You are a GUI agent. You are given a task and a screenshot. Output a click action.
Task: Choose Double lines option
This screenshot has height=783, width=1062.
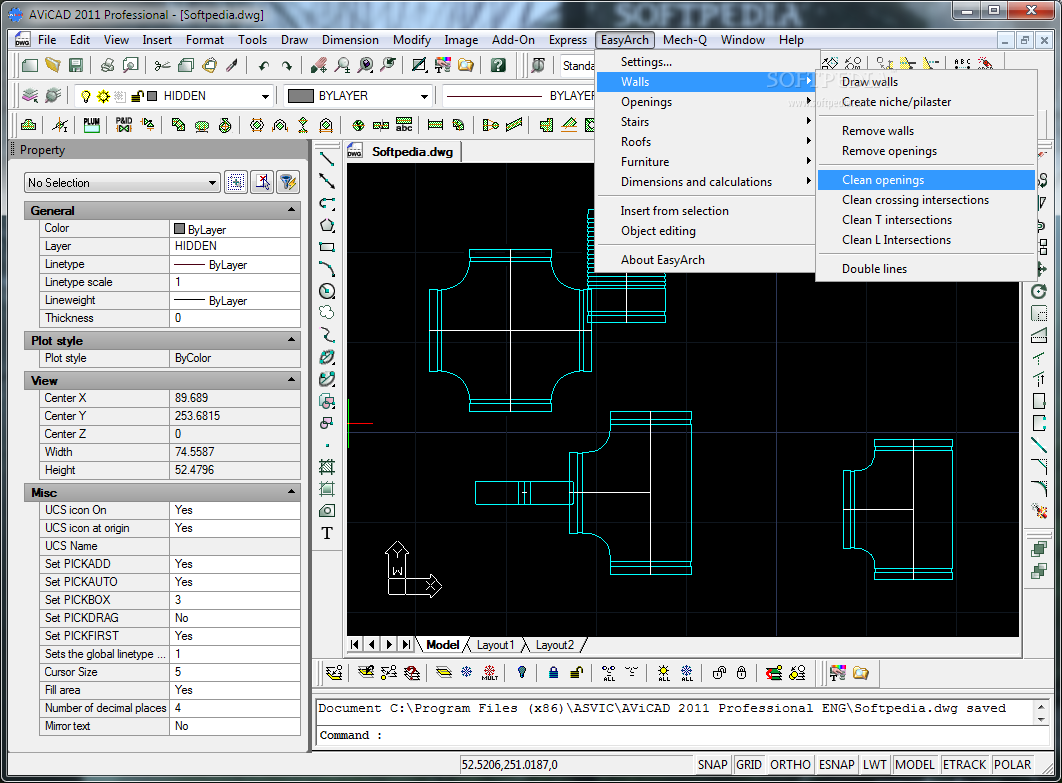point(925,268)
